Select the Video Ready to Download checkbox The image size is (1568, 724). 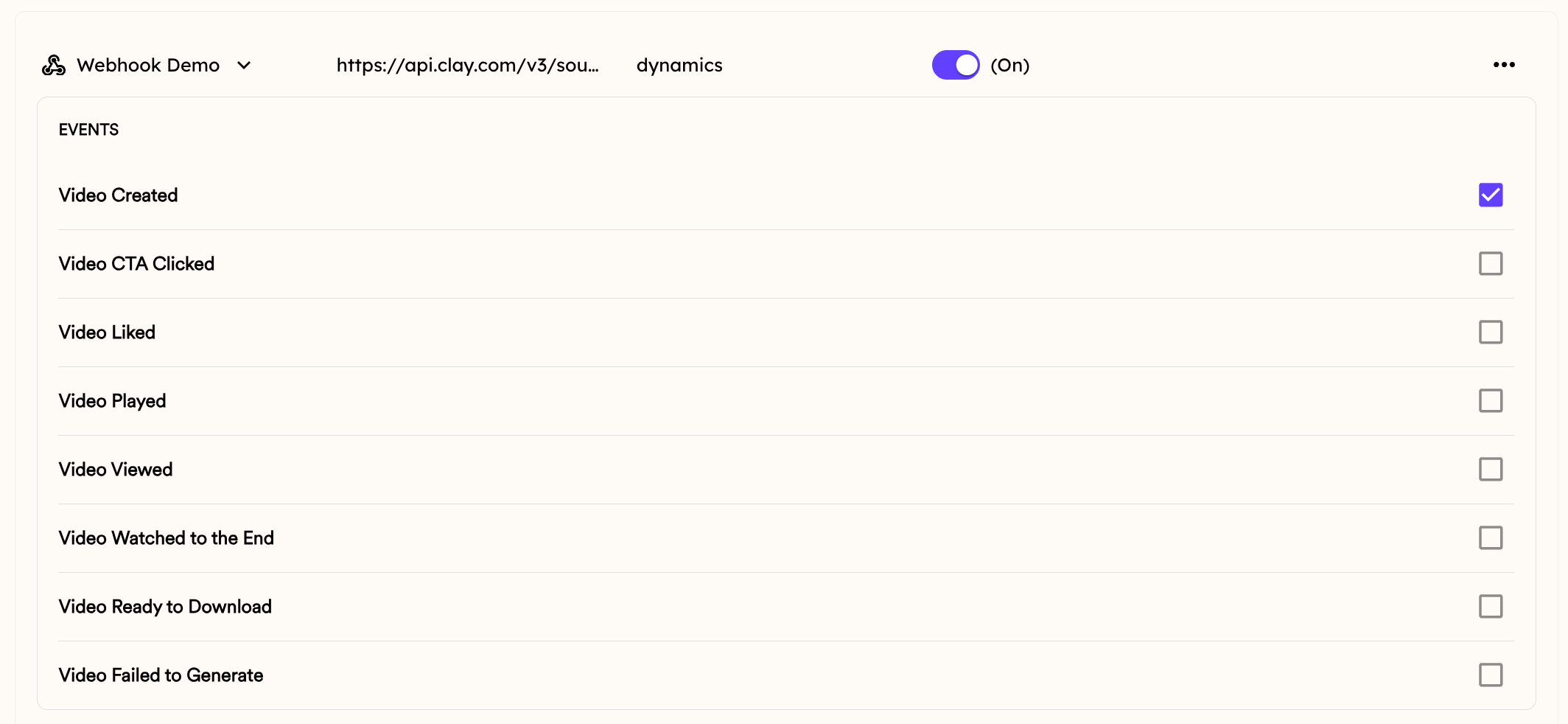(x=1491, y=607)
